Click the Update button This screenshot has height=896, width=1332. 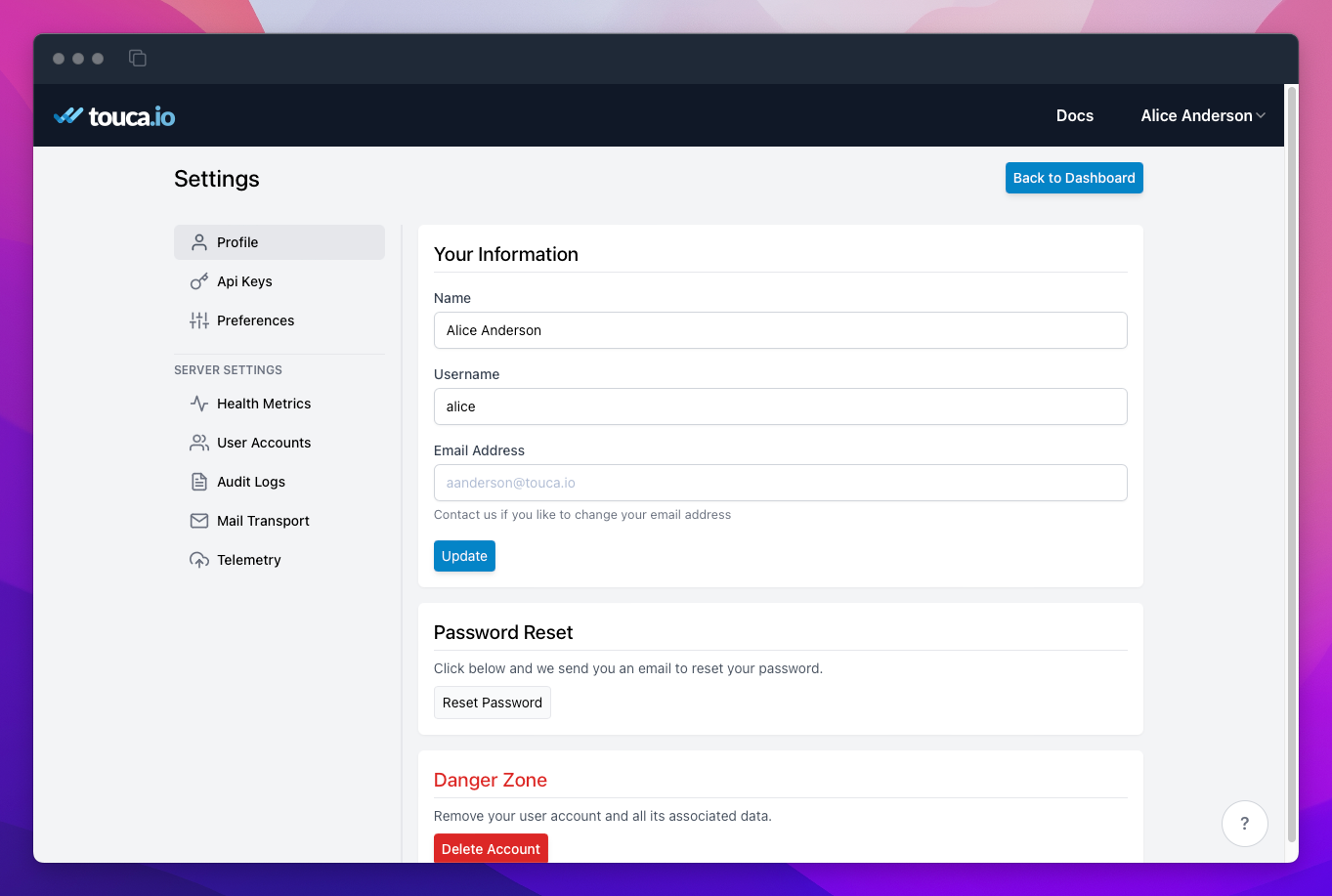(x=464, y=556)
